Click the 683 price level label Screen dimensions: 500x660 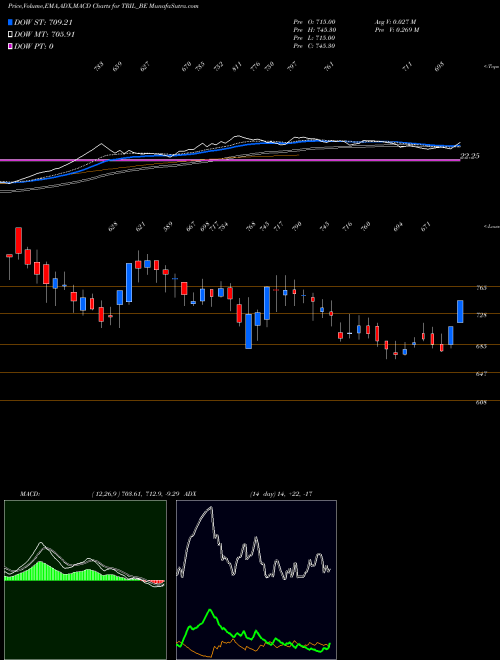click(x=482, y=346)
